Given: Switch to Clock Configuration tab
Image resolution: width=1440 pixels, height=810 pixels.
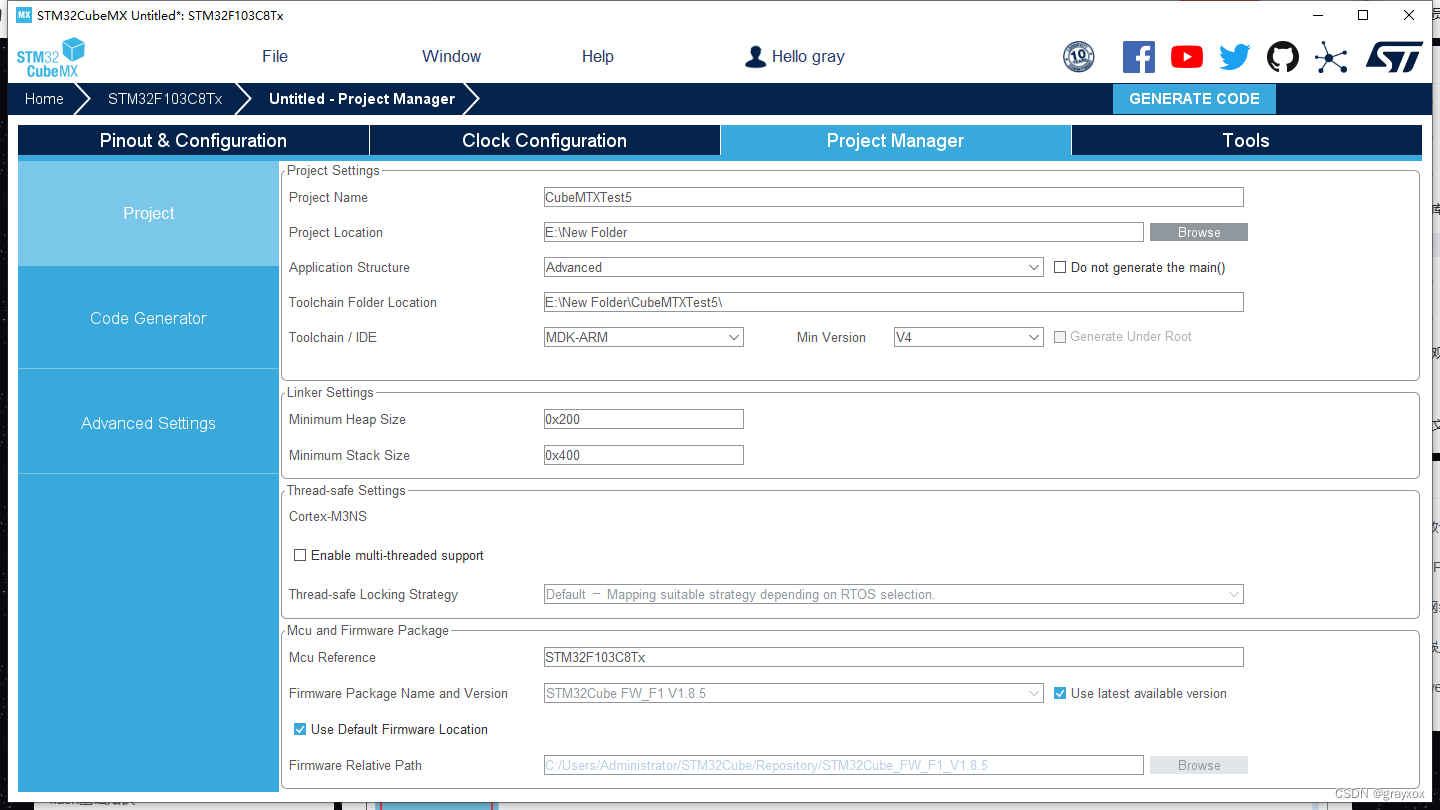Looking at the screenshot, I should coord(544,140).
